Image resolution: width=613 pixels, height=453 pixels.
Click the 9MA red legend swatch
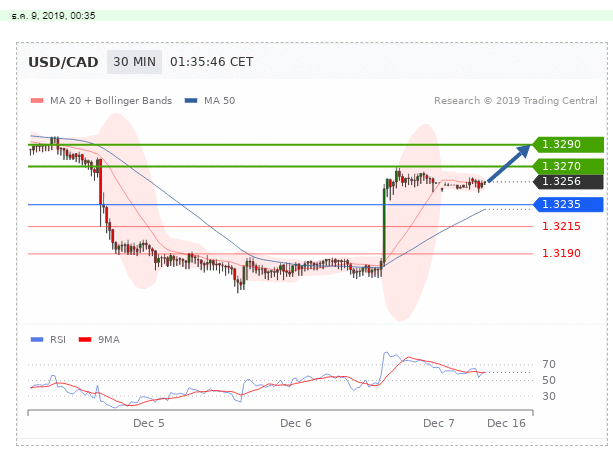point(85,339)
